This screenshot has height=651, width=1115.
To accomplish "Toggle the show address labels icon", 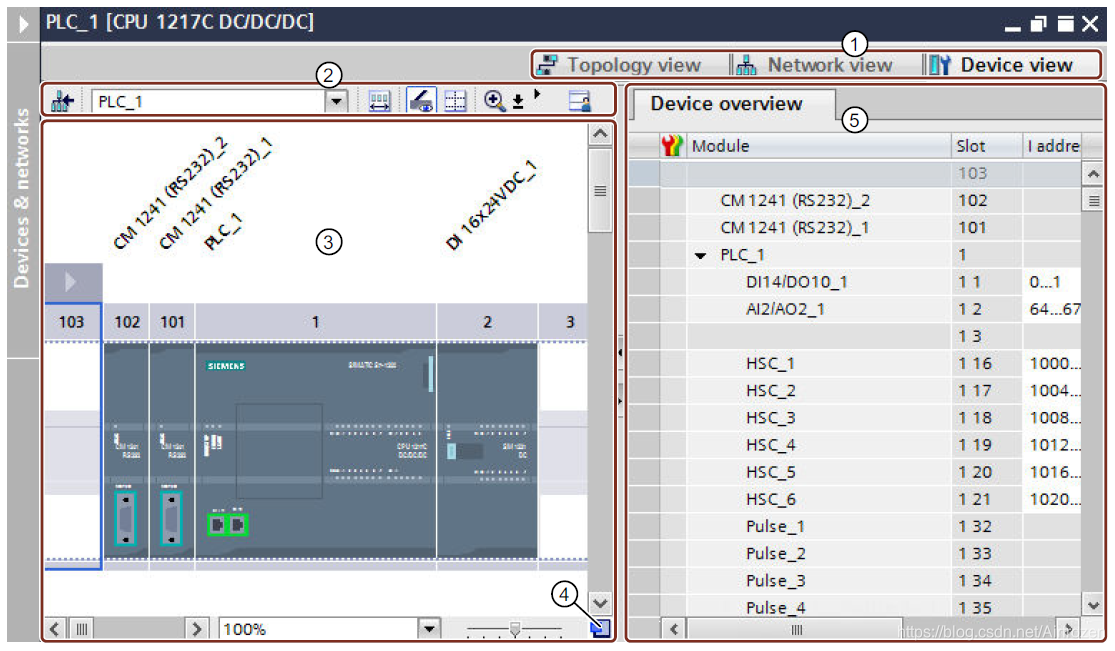I will pyautogui.click(x=422, y=101).
